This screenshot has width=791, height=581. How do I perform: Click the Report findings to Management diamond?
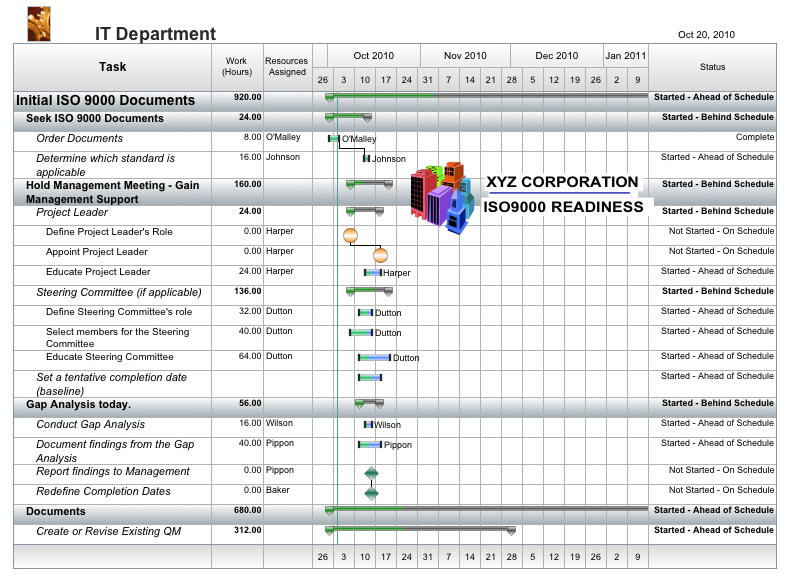(x=372, y=473)
